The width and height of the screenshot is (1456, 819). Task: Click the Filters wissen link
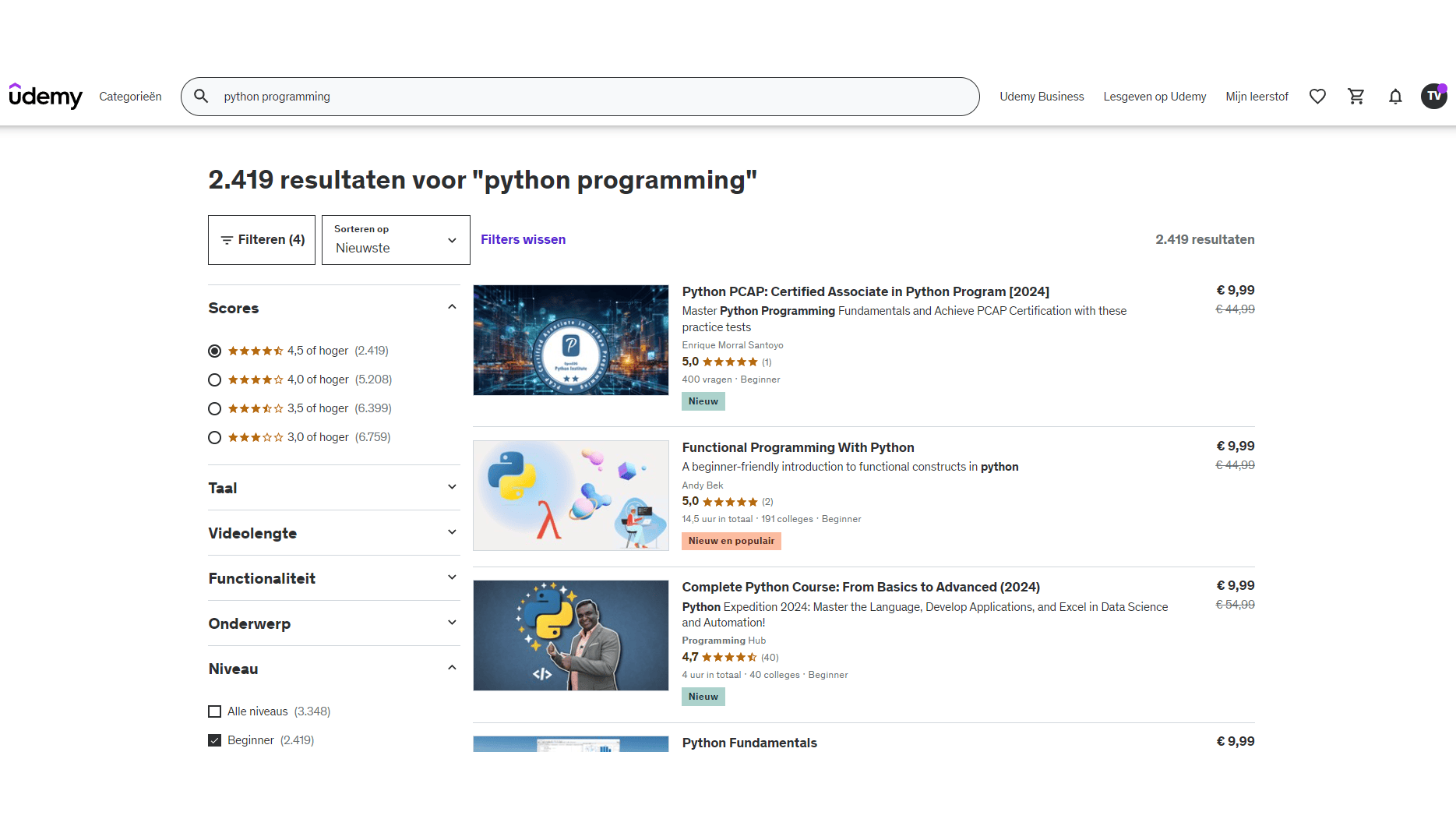point(523,239)
